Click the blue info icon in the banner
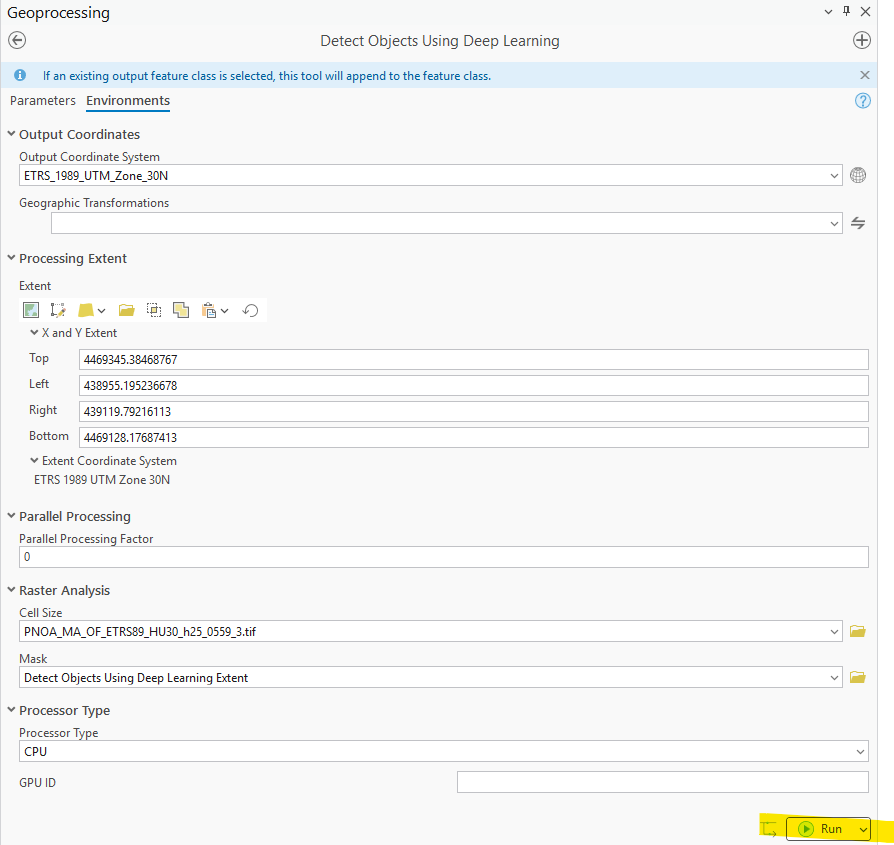Screen dimensions: 894x845 (x=20, y=75)
